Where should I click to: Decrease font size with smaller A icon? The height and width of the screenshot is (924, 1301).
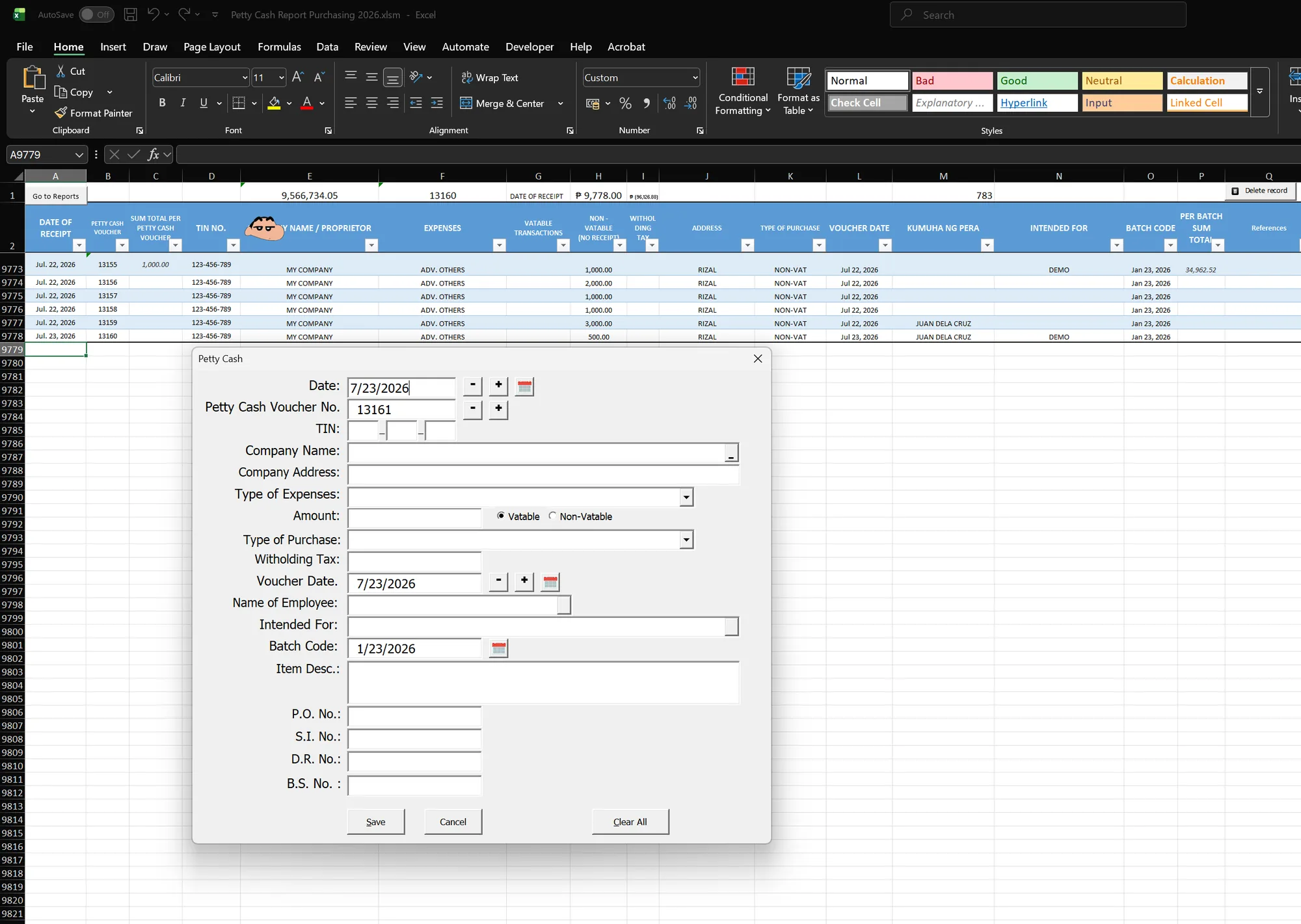[319, 77]
